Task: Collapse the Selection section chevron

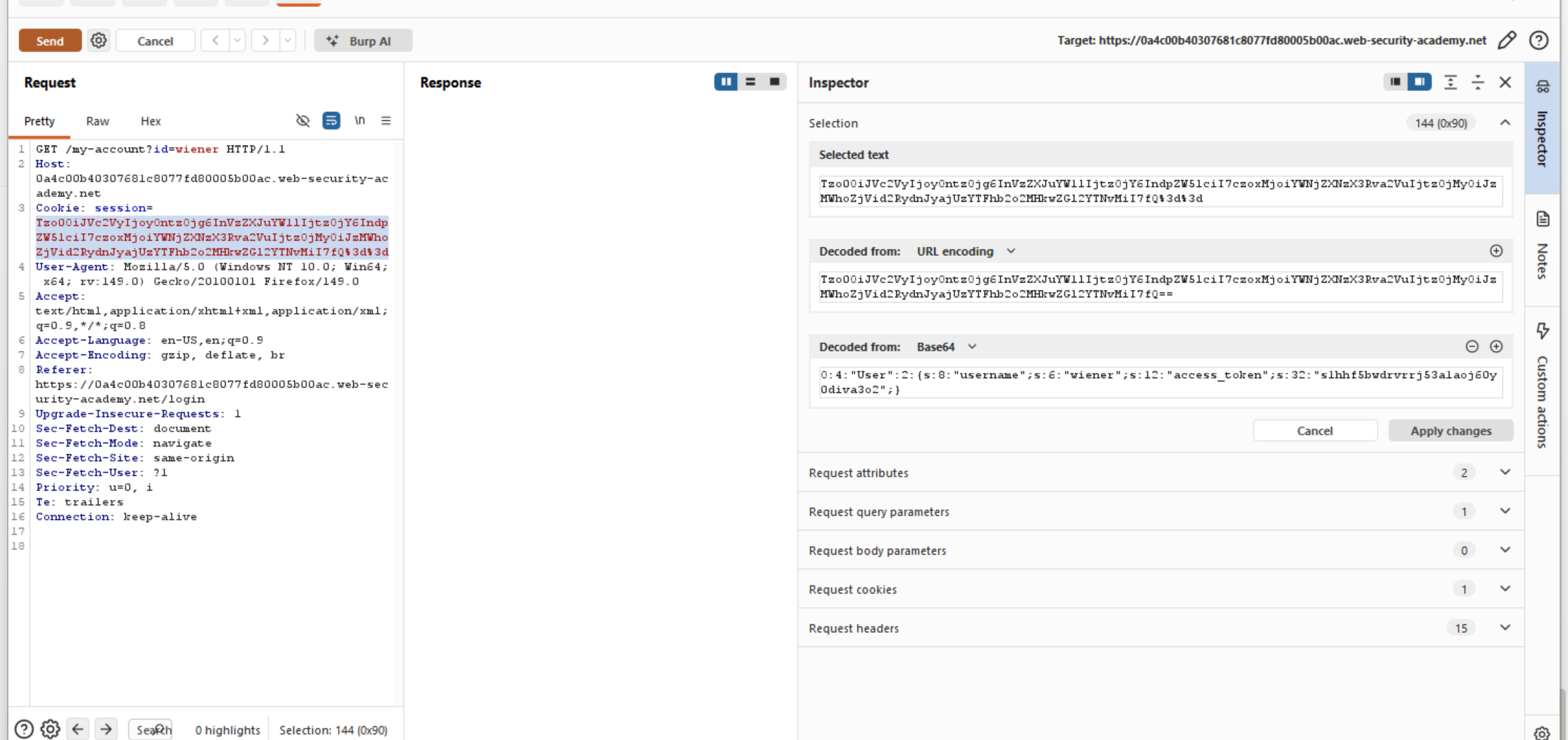Action: [x=1505, y=123]
